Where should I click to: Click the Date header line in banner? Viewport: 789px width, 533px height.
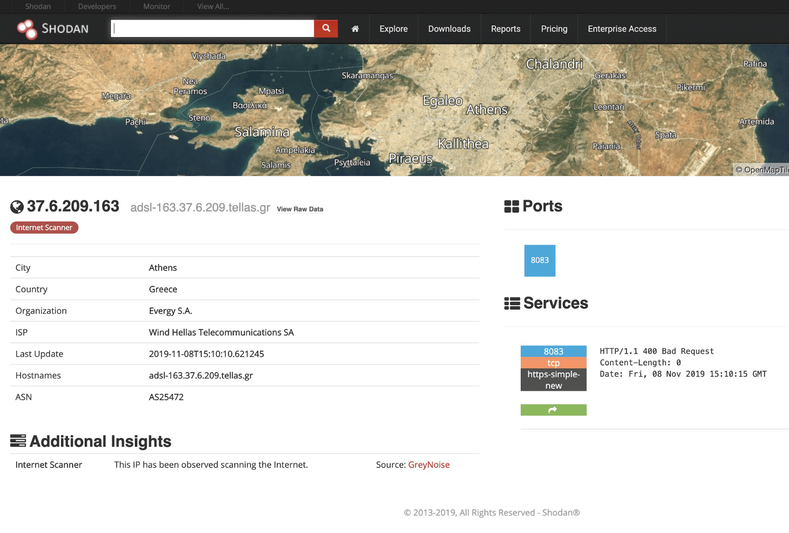683,374
